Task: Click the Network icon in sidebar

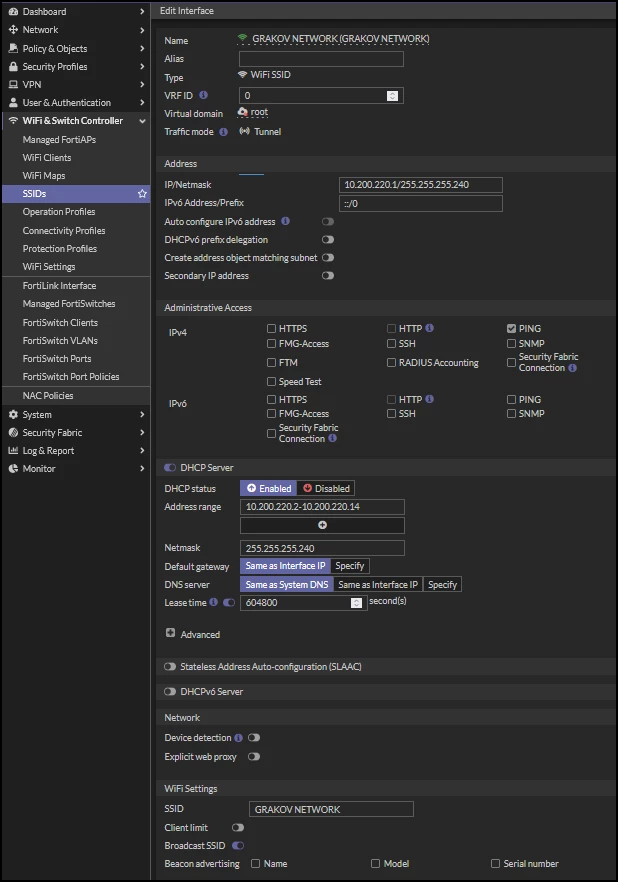Action: click(x=13, y=30)
